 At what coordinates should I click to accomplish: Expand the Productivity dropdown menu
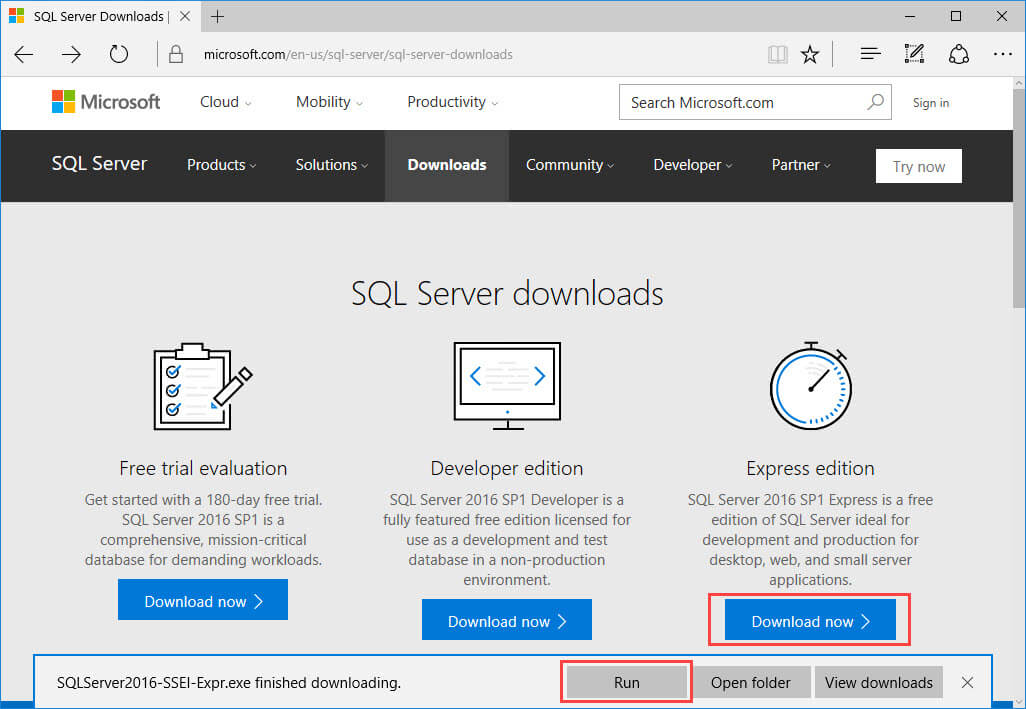pos(452,102)
